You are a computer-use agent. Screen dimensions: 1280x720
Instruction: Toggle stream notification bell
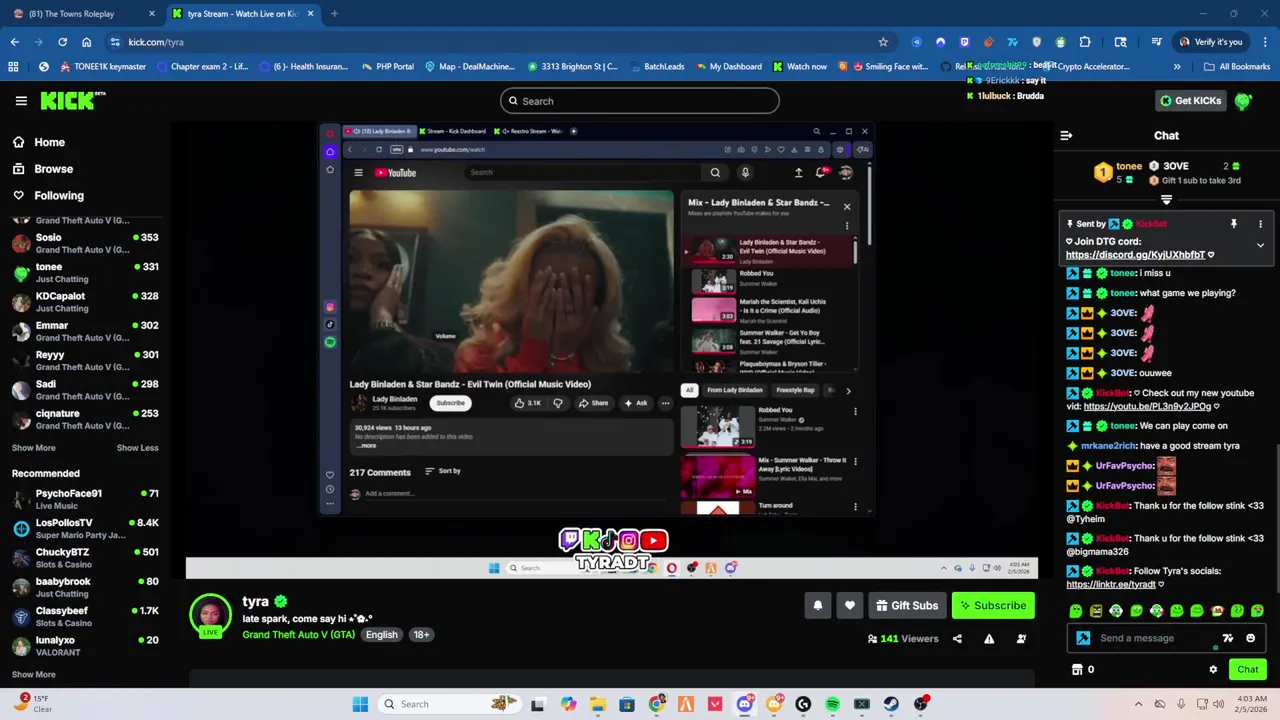click(817, 605)
